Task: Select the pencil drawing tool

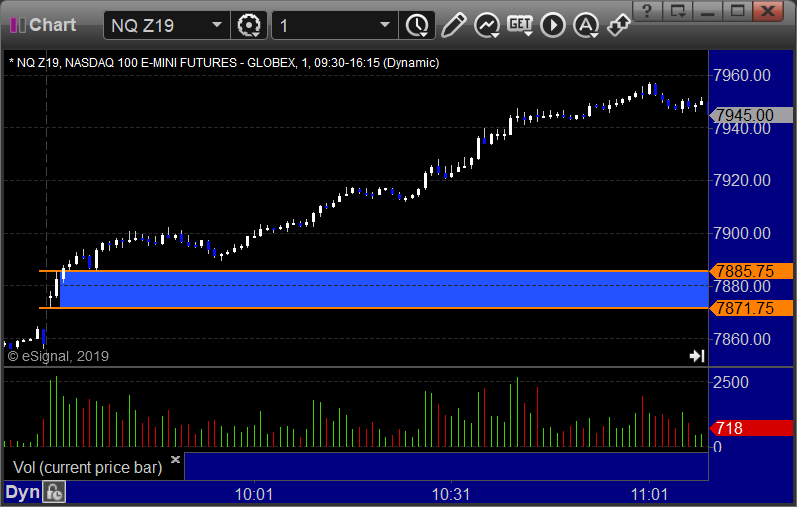Action: pyautogui.click(x=453, y=25)
